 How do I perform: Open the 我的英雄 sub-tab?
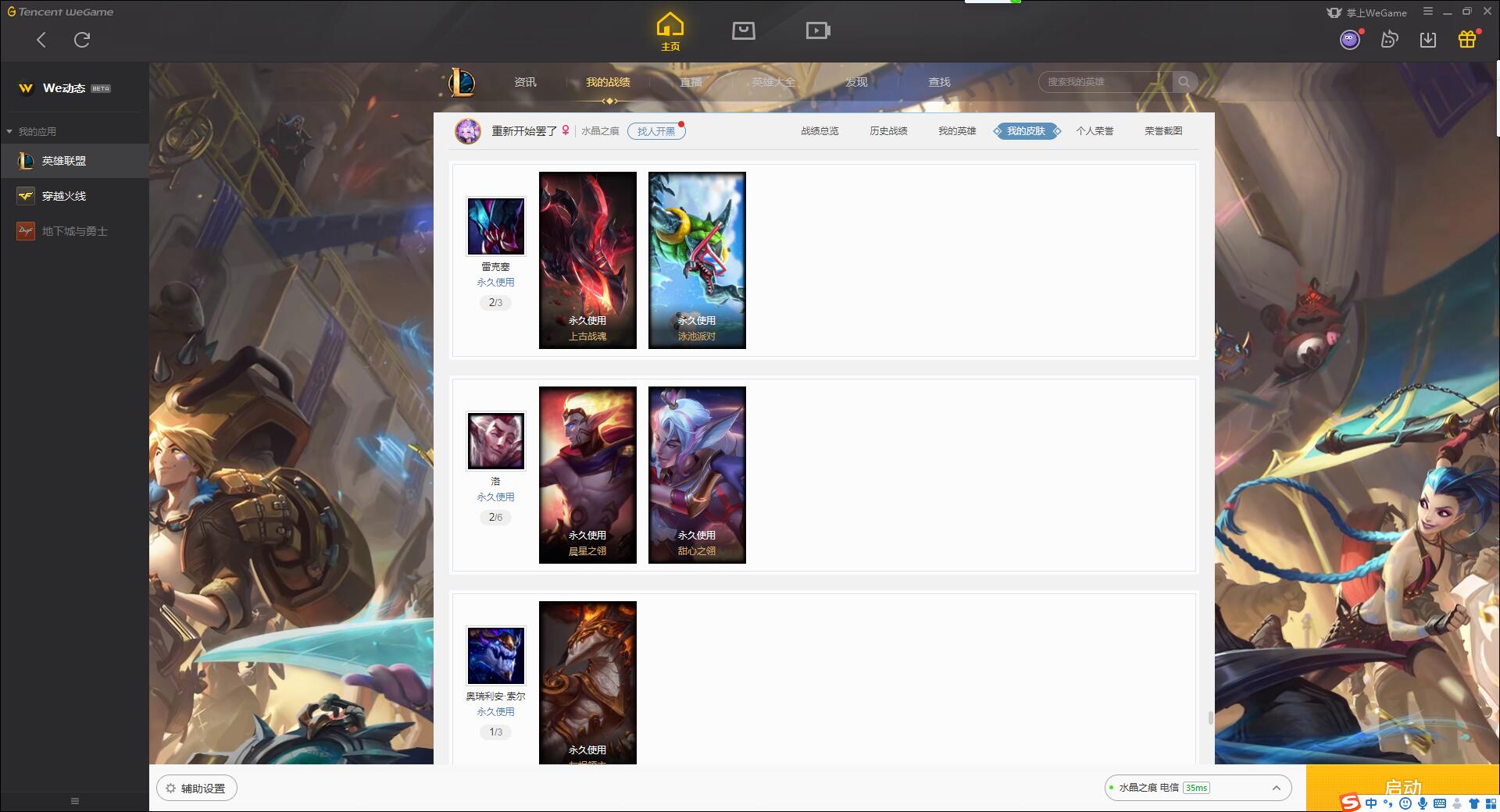(x=957, y=131)
